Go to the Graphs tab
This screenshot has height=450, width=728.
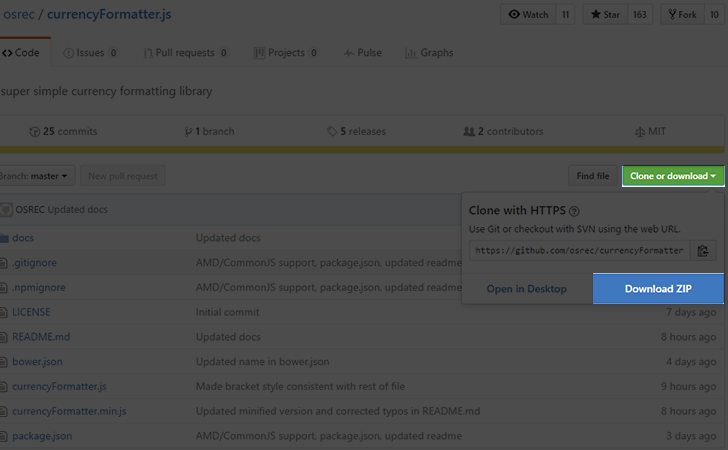coord(429,53)
